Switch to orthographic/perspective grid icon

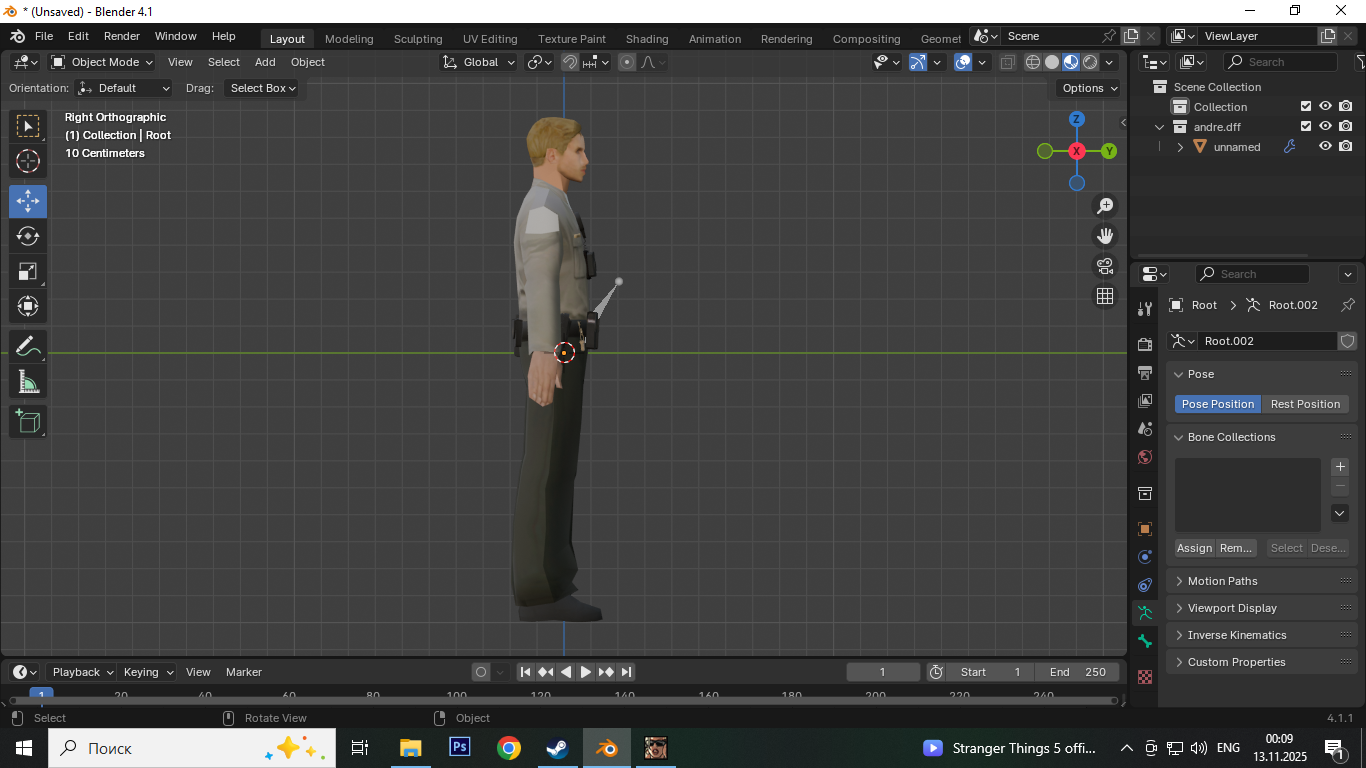point(1105,296)
